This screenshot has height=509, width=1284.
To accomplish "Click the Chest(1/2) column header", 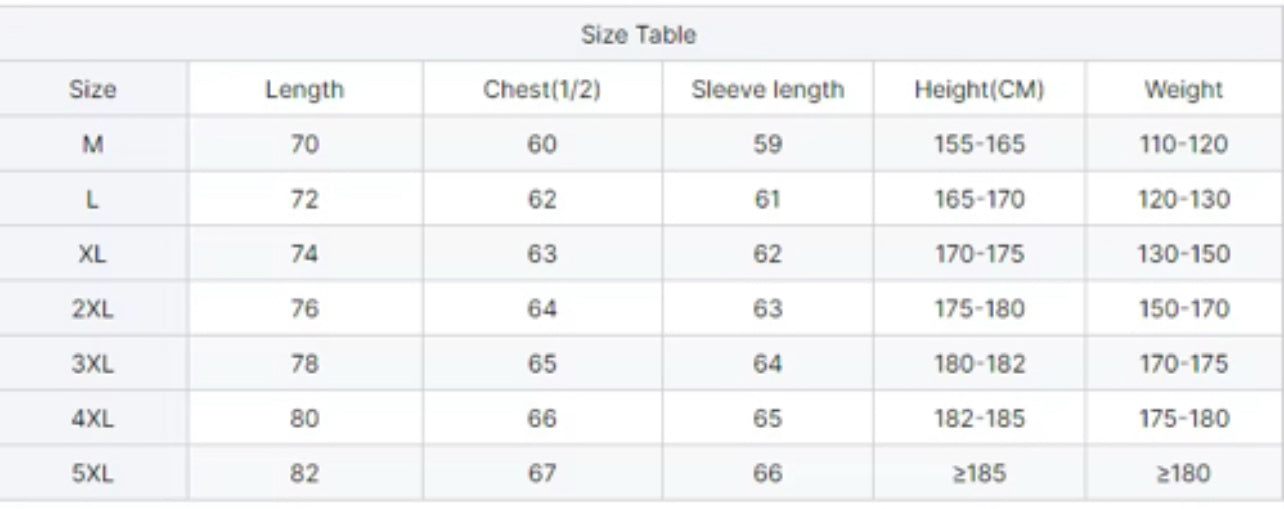I will point(541,90).
